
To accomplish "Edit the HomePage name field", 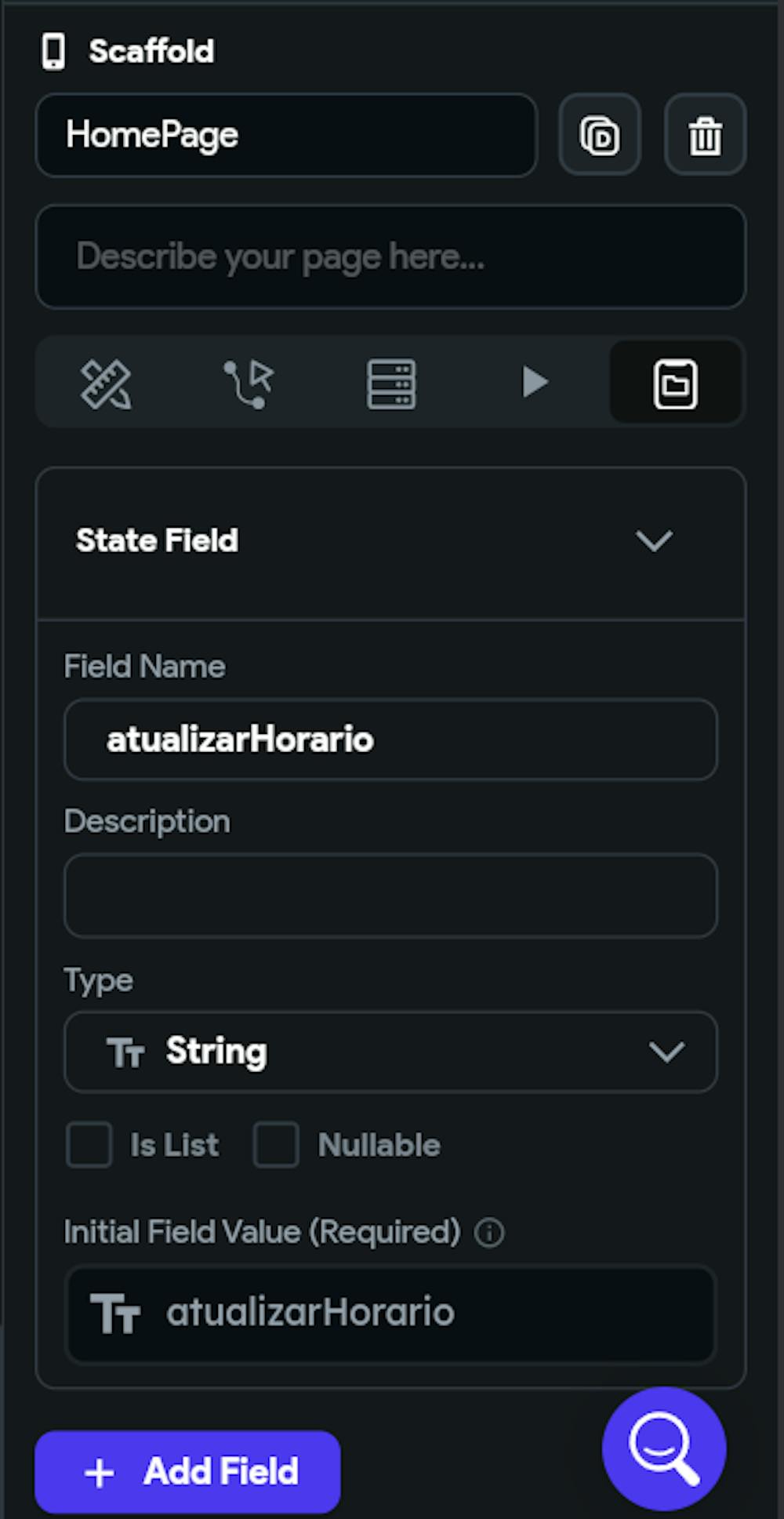I will [286, 135].
